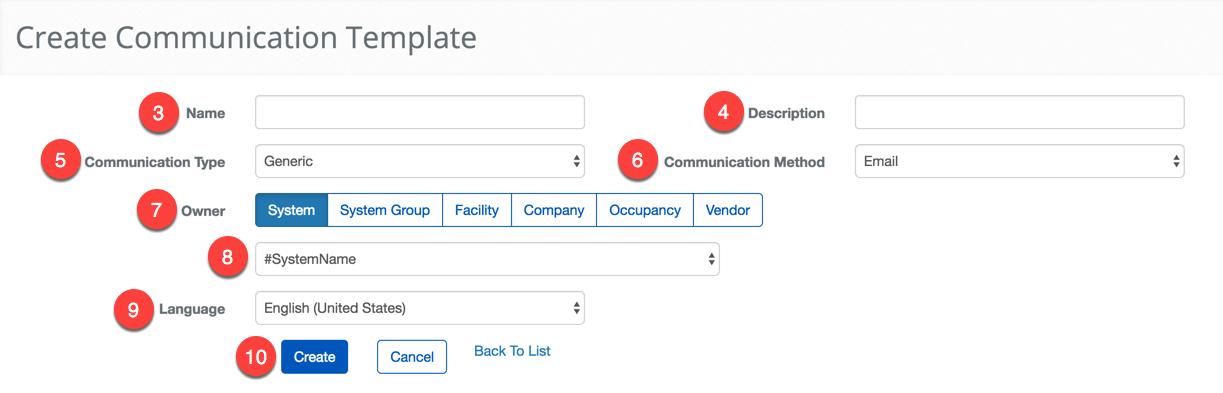Click the red number 3 annotation badge
The image size is (1223, 393).
(x=158, y=113)
